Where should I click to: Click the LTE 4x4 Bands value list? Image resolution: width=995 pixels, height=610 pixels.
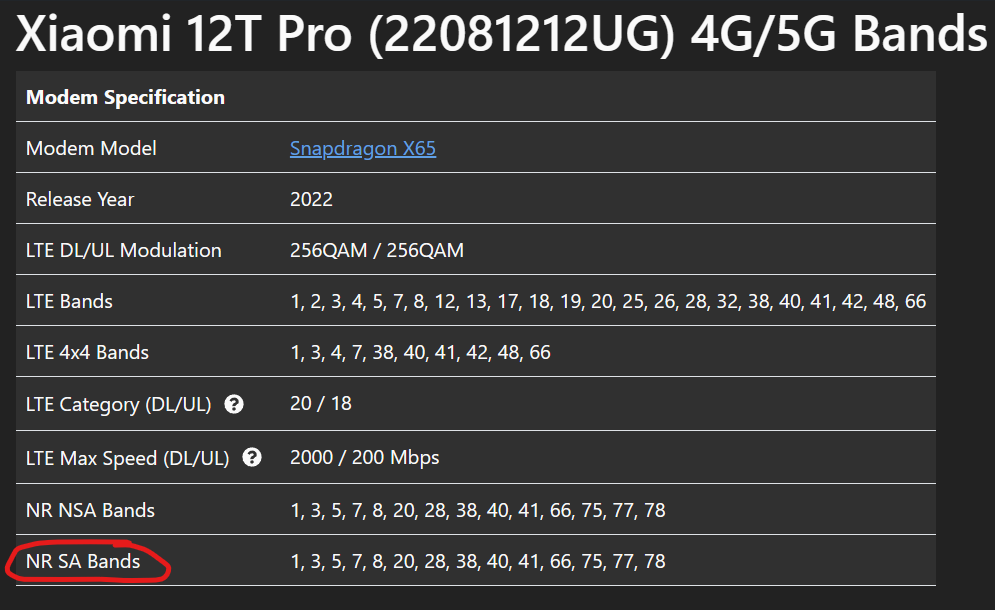[x=420, y=352]
